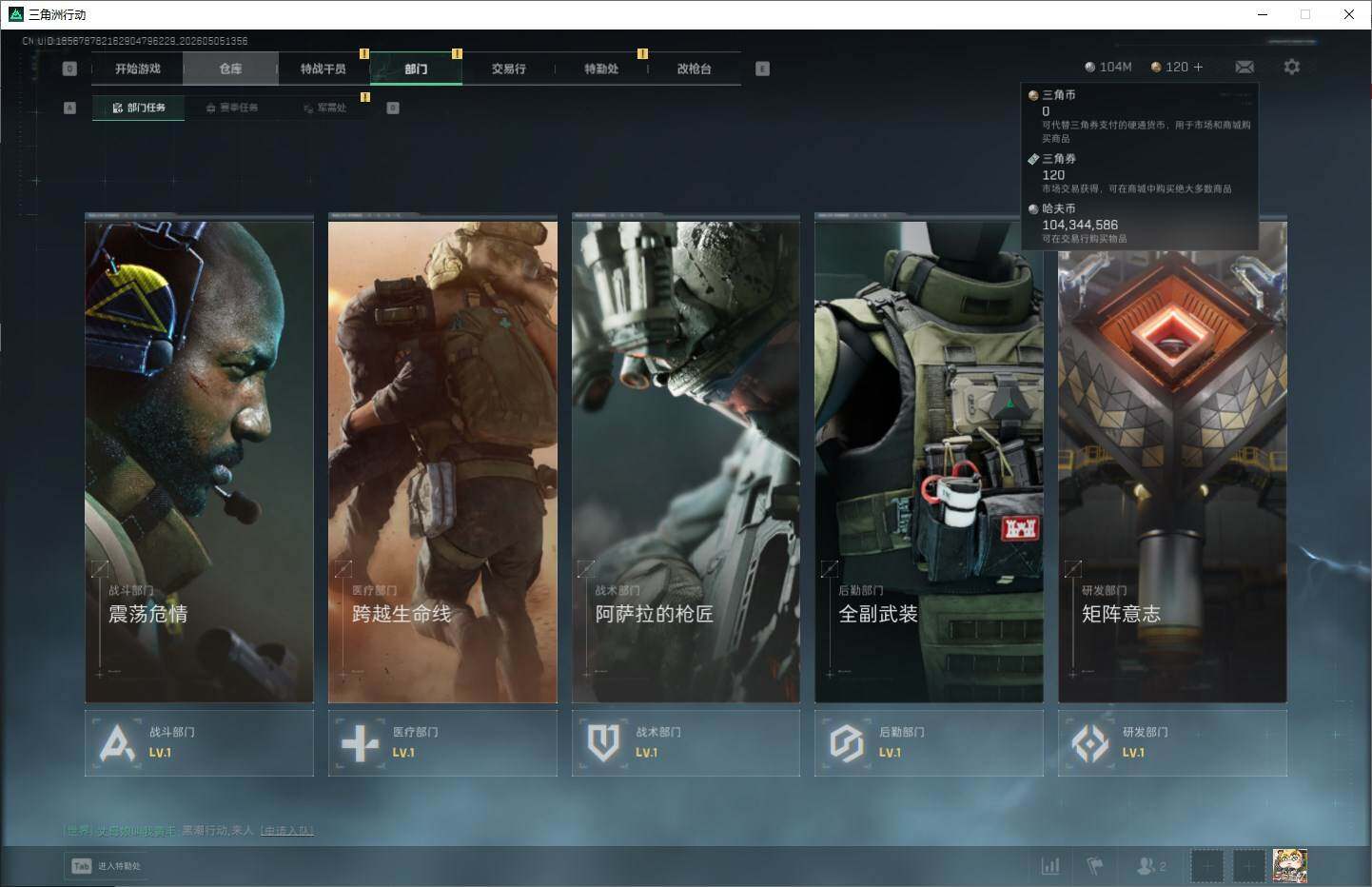Open the 开始游戏 tab
This screenshot has width=1372, height=887.
138,69
